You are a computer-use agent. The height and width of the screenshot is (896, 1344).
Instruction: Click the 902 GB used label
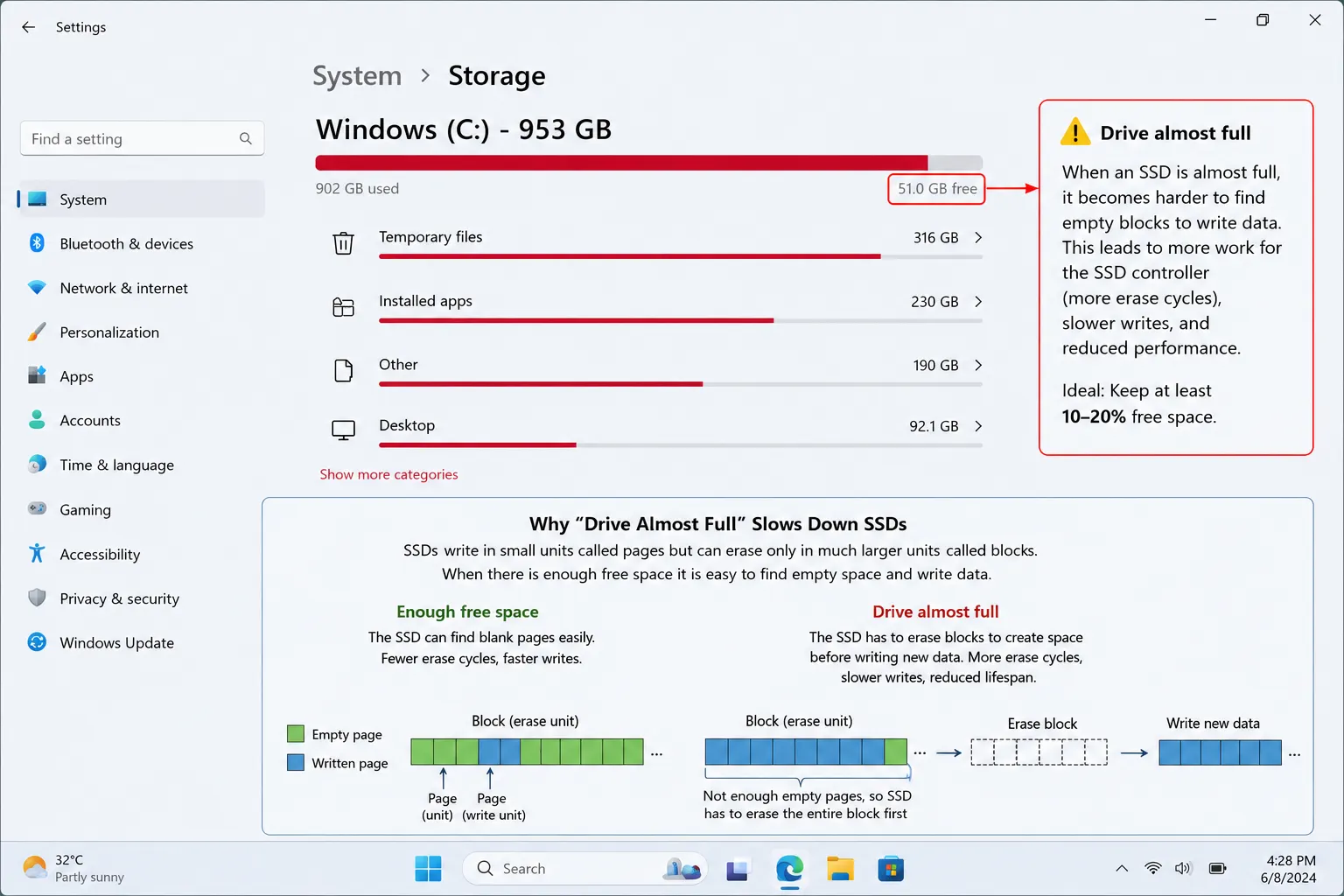coord(357,188)
